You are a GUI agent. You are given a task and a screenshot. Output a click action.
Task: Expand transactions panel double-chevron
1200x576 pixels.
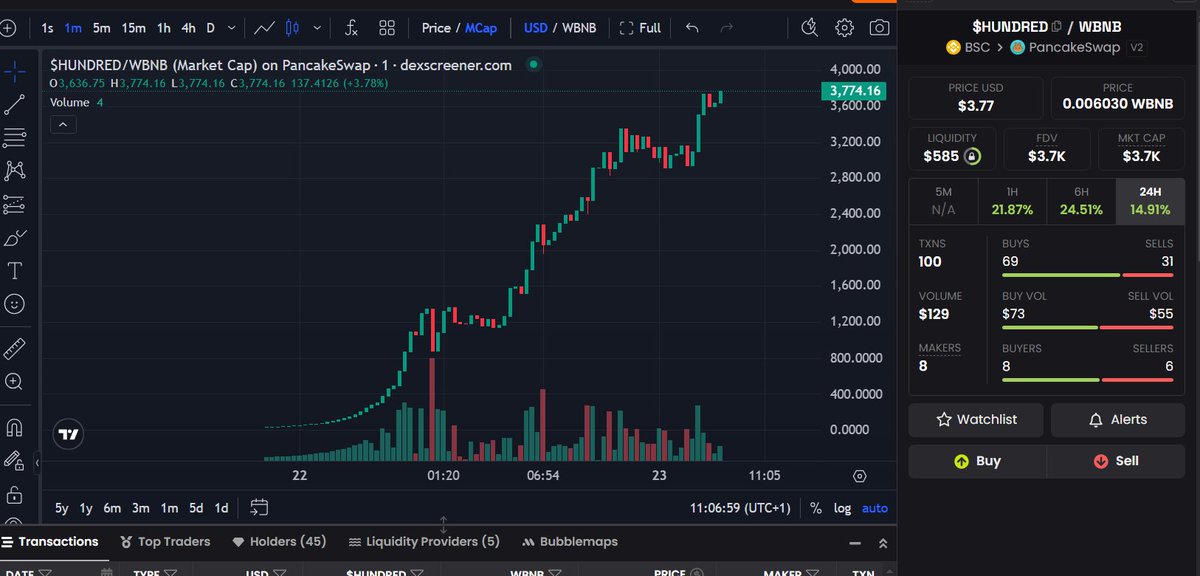tap(882, 543)
